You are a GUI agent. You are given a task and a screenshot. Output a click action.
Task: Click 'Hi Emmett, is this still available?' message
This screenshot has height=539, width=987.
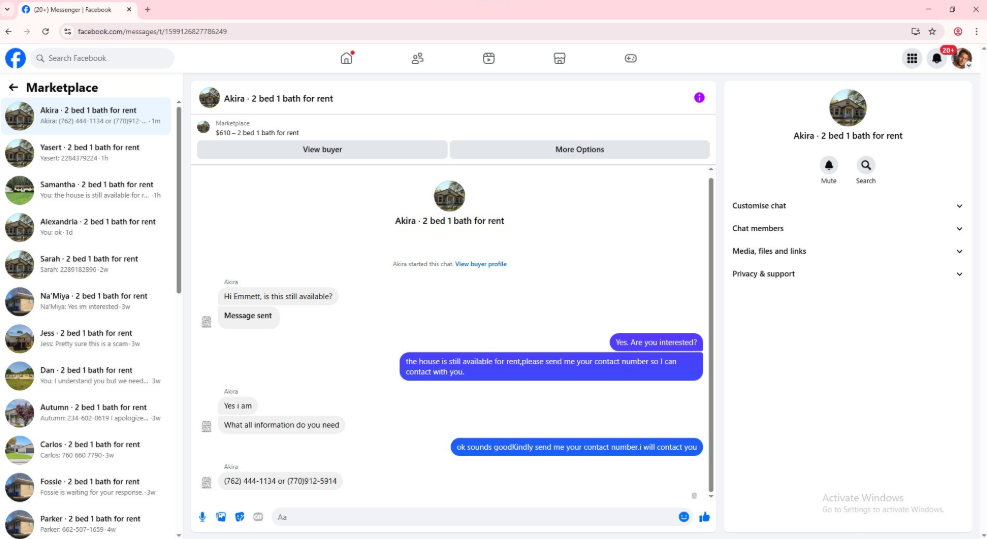[x=278, y=296]
